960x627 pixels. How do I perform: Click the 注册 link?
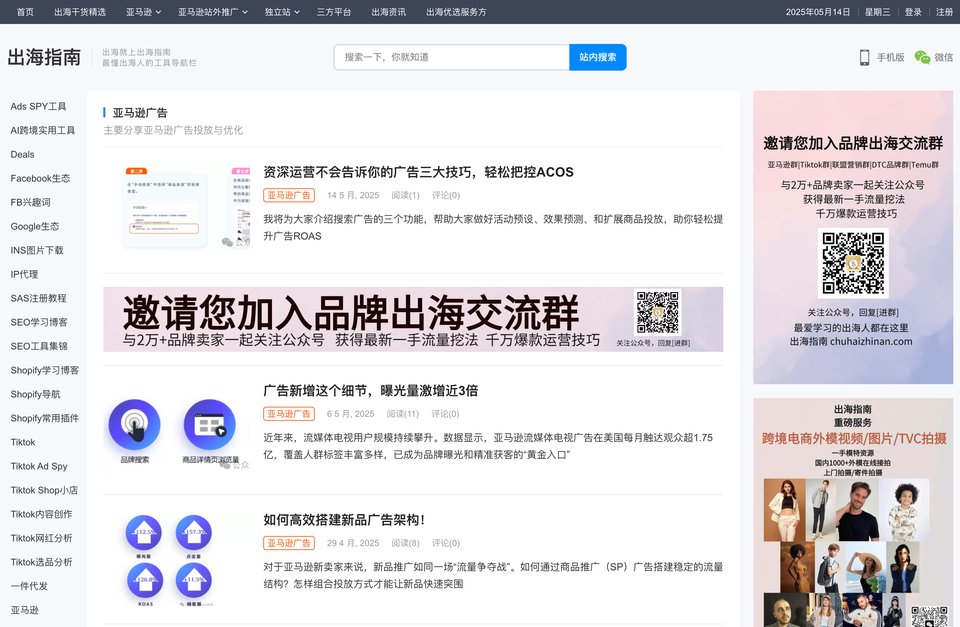pos(944,12)
